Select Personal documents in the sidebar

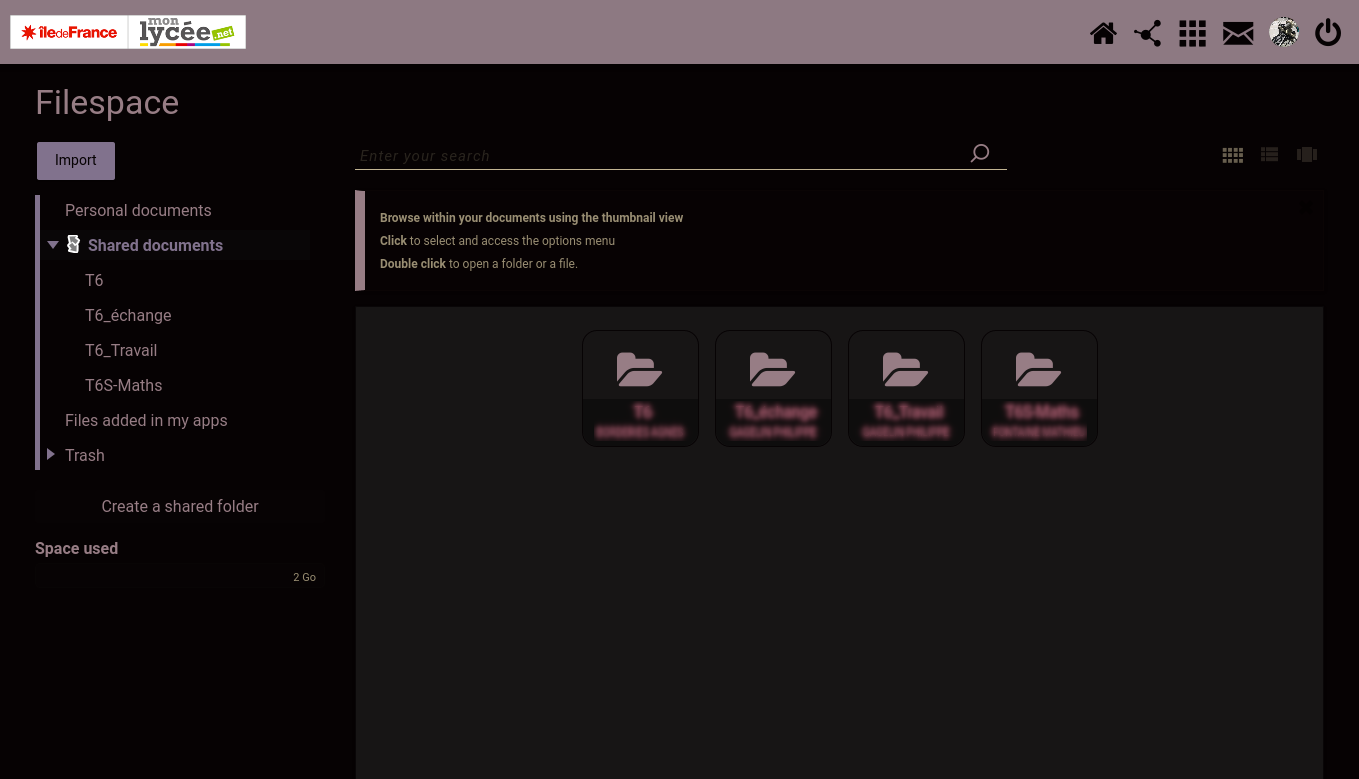[138, 210]
